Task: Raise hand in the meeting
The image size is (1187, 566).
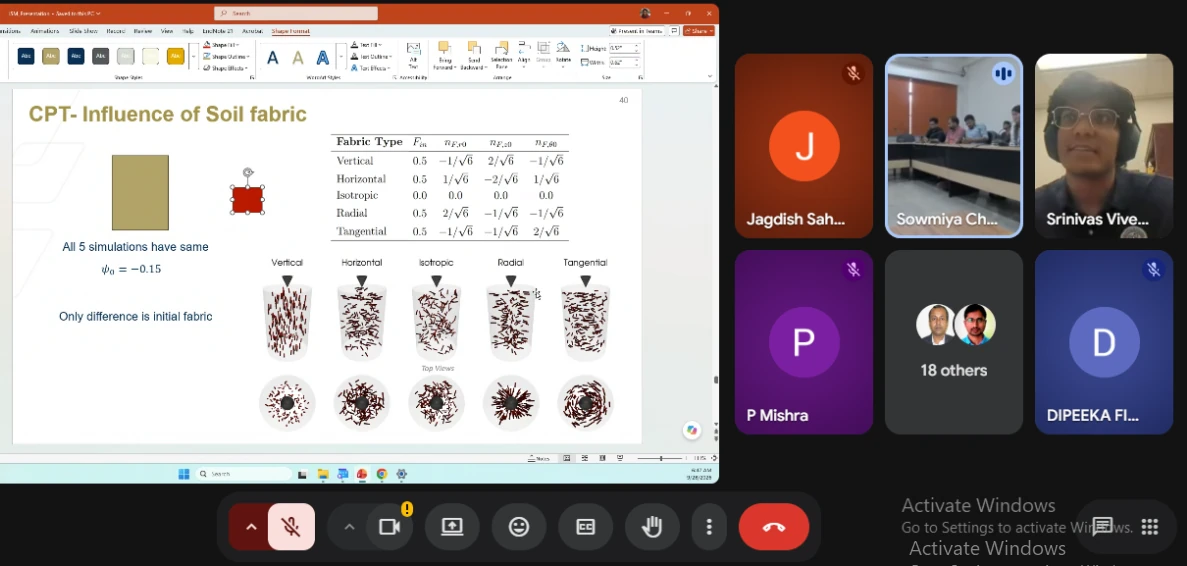Action: [x=652, y=527]
